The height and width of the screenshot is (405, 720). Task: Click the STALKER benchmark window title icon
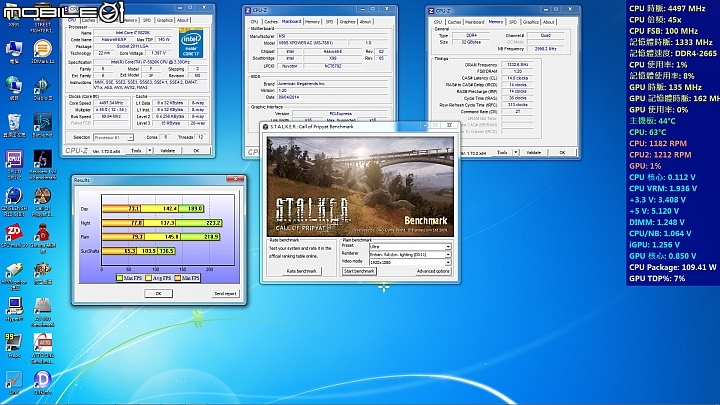[x=265, y=126]
